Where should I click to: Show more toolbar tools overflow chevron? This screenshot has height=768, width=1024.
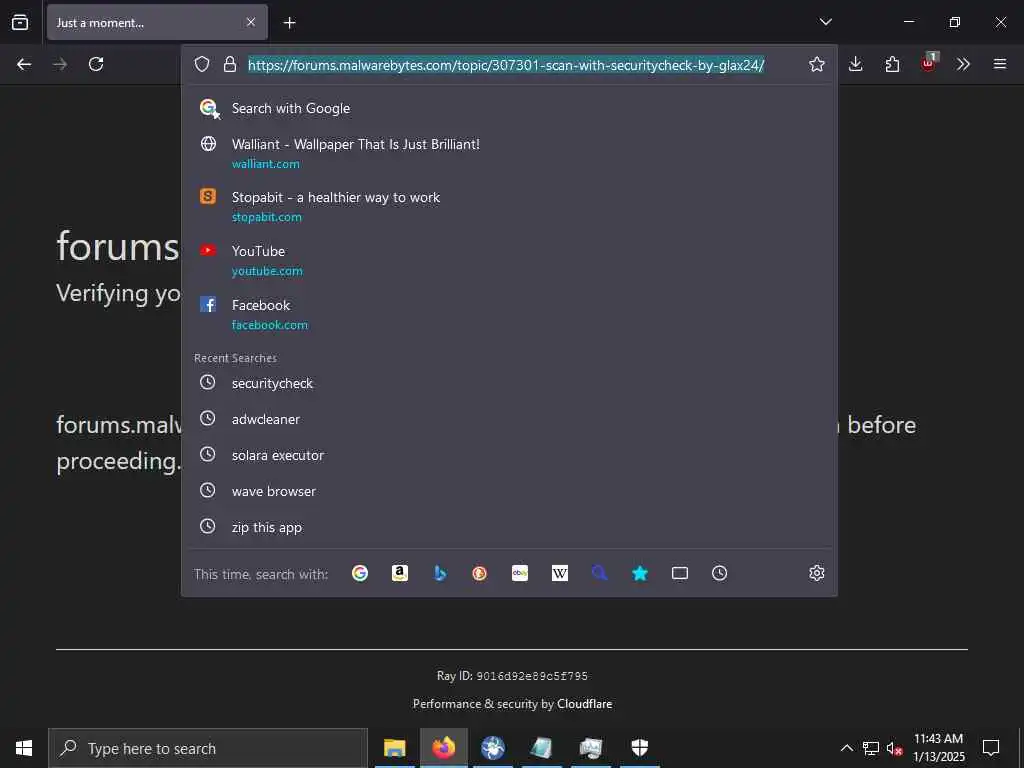tap(963, 64)
